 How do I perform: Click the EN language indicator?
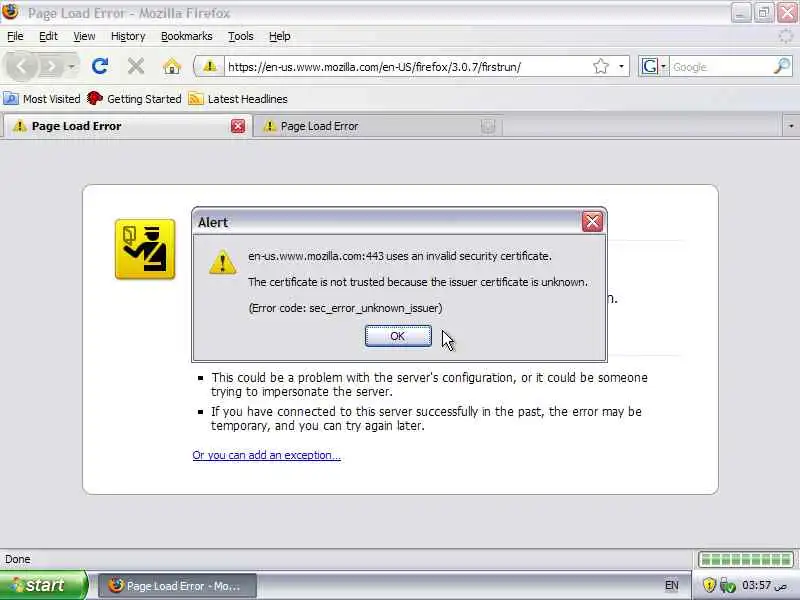coord(671,585)
